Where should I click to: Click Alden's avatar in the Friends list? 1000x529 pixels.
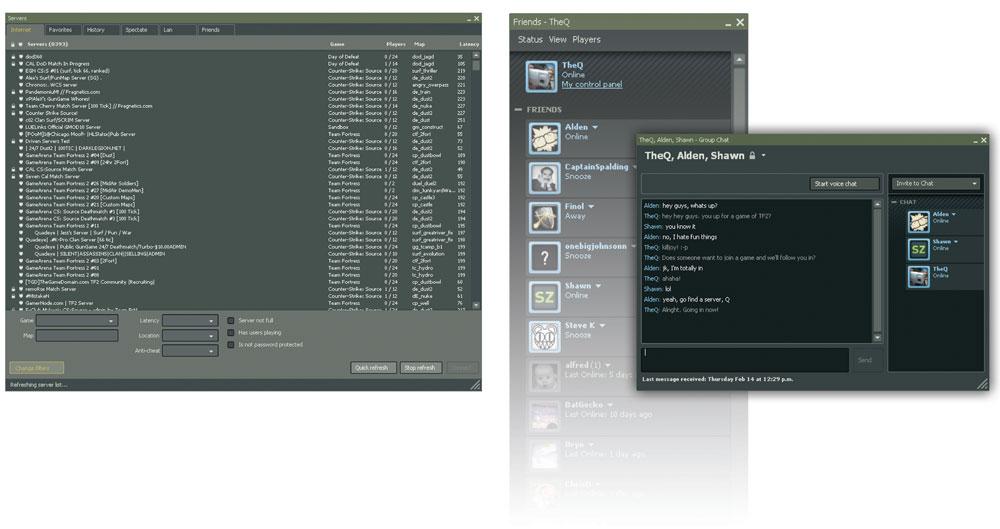point(544,137)
